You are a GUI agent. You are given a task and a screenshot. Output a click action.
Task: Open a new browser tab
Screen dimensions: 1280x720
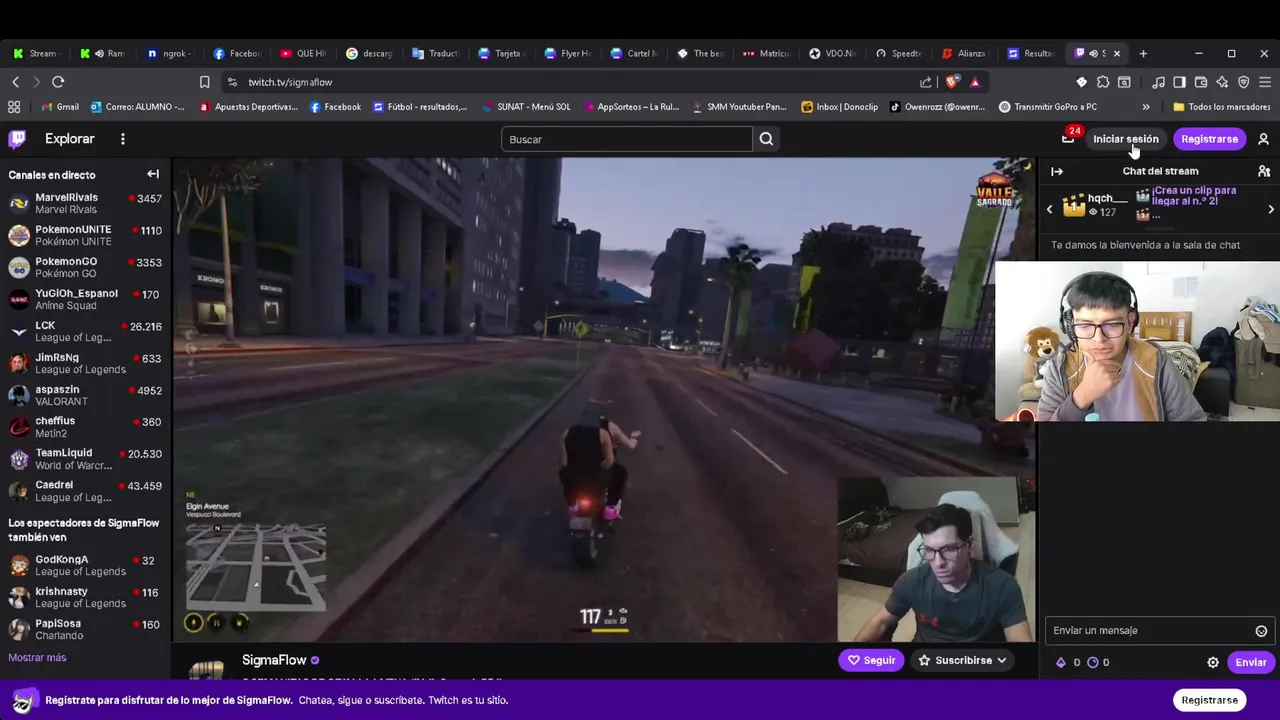point(1143,53)
